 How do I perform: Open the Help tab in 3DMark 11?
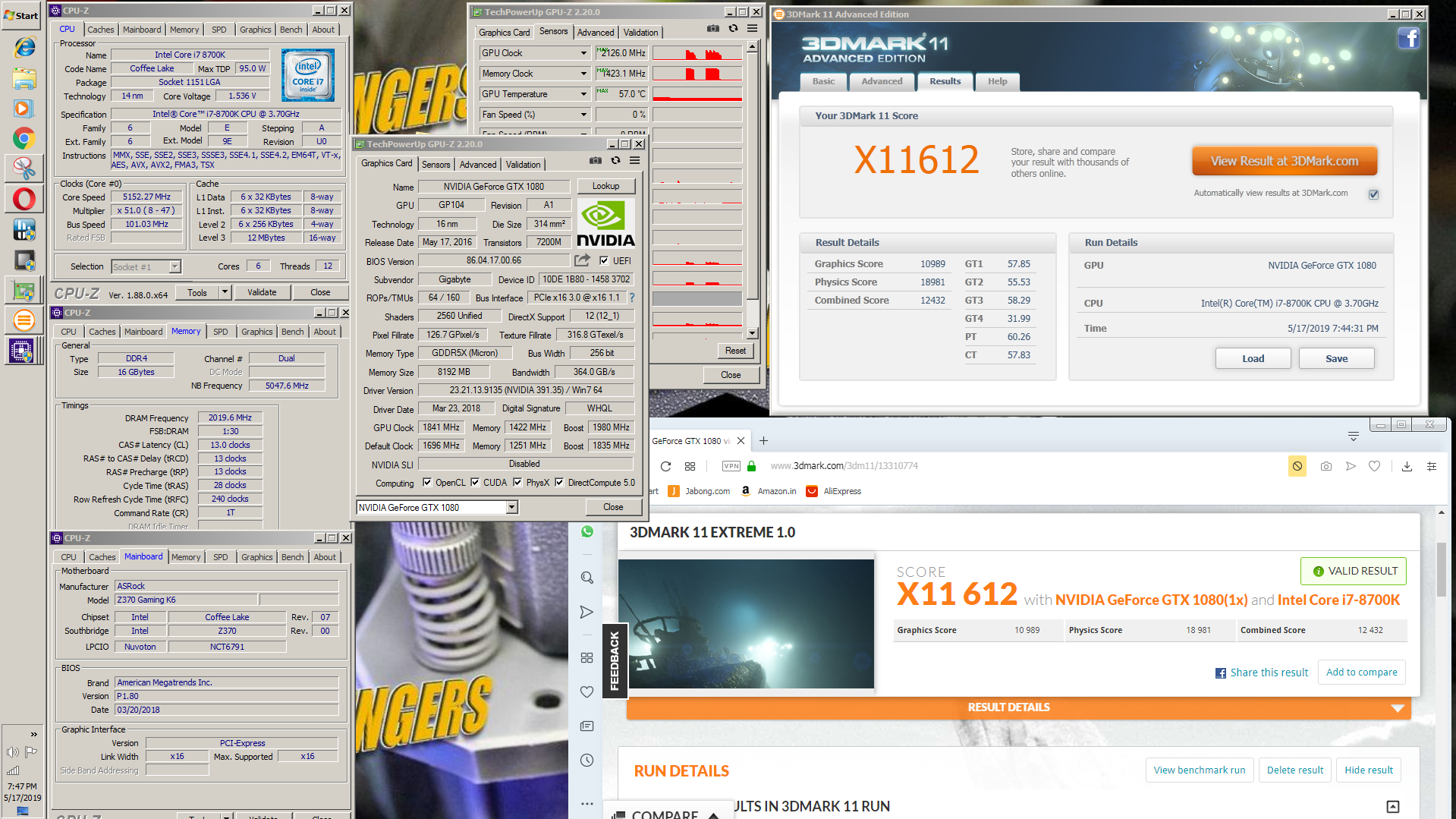[997, 81]
